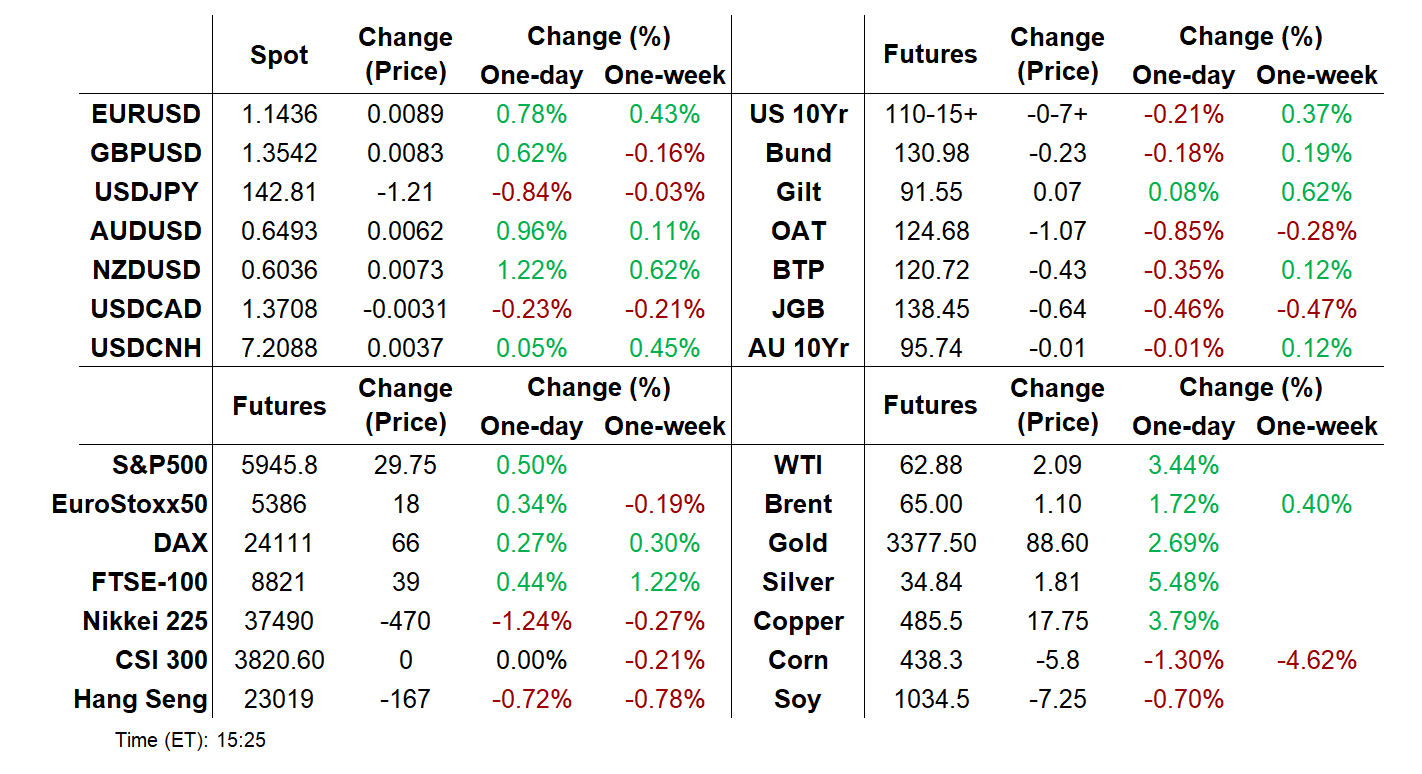
Task: Click the Time (ET) 15:25 timestamp
Action: 190,741
